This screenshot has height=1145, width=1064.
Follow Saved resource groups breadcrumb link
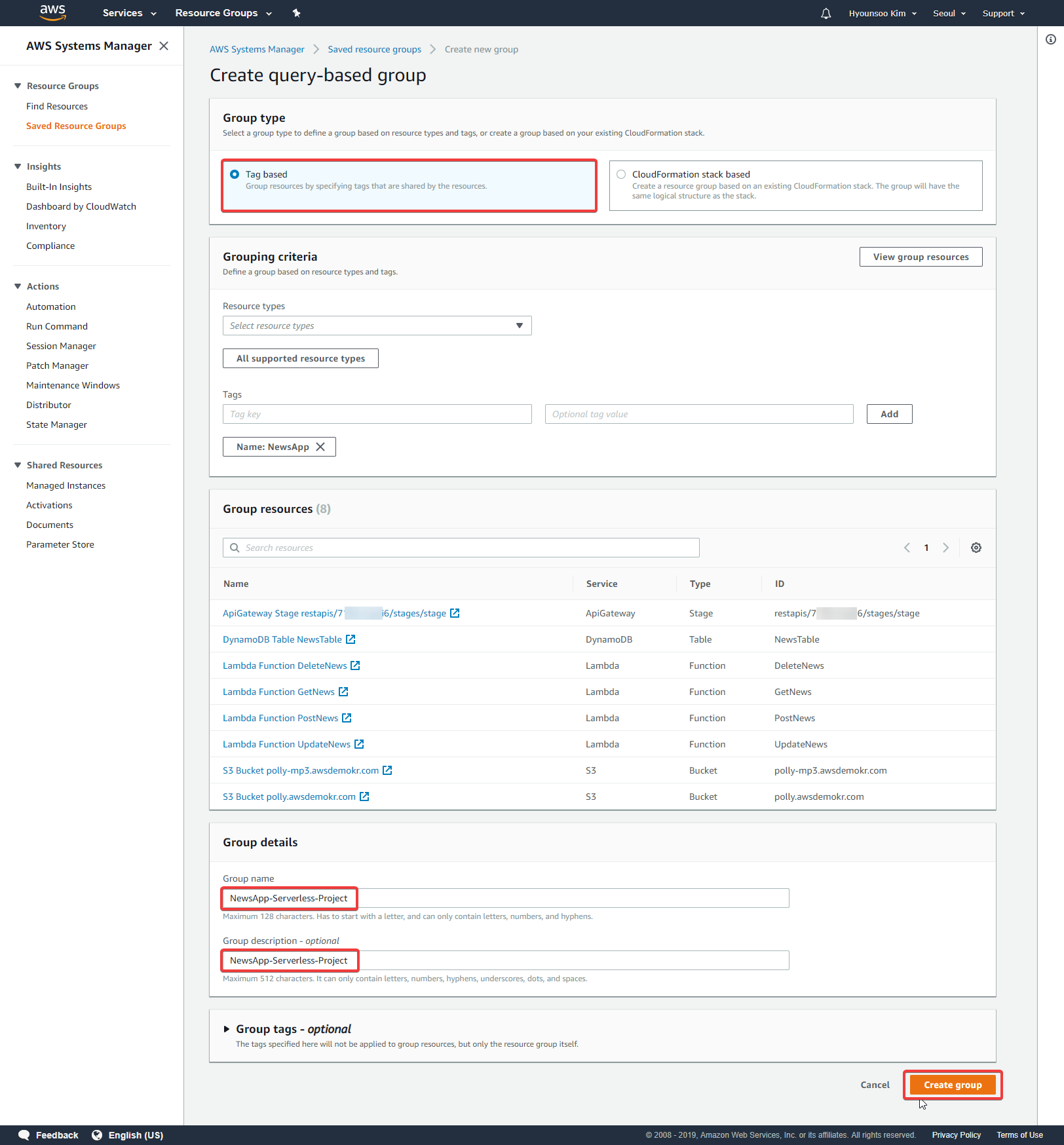coord(374,49)
